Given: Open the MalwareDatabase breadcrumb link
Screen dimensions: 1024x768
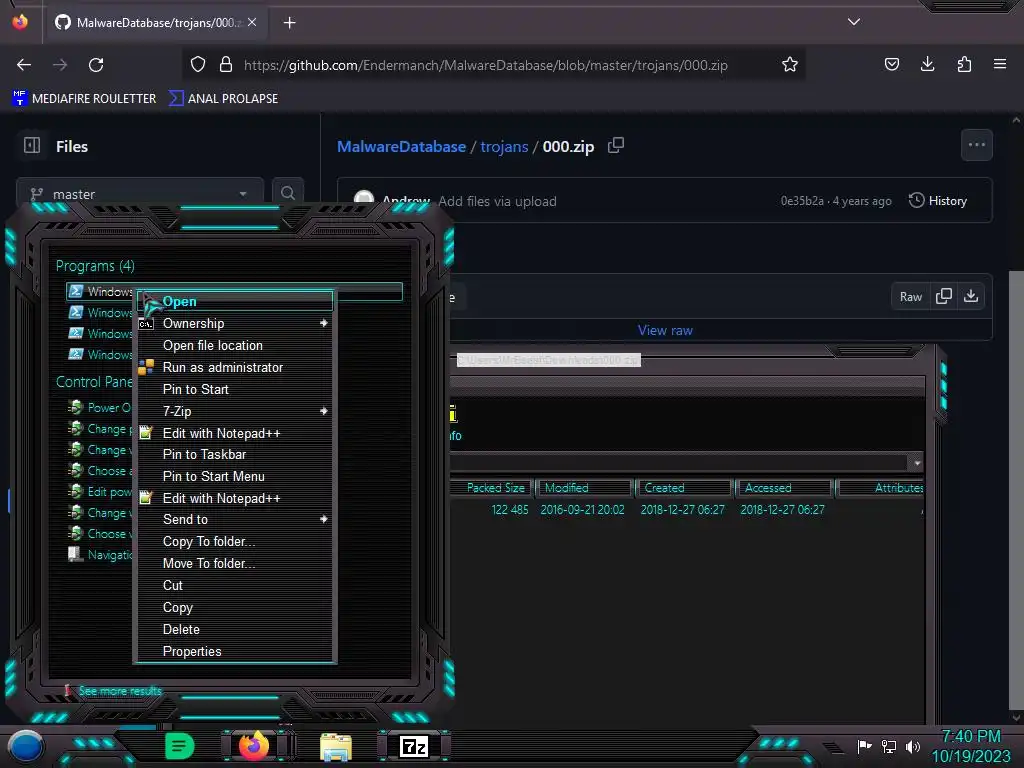Looking at the screenshot, I should click(401, 146).
